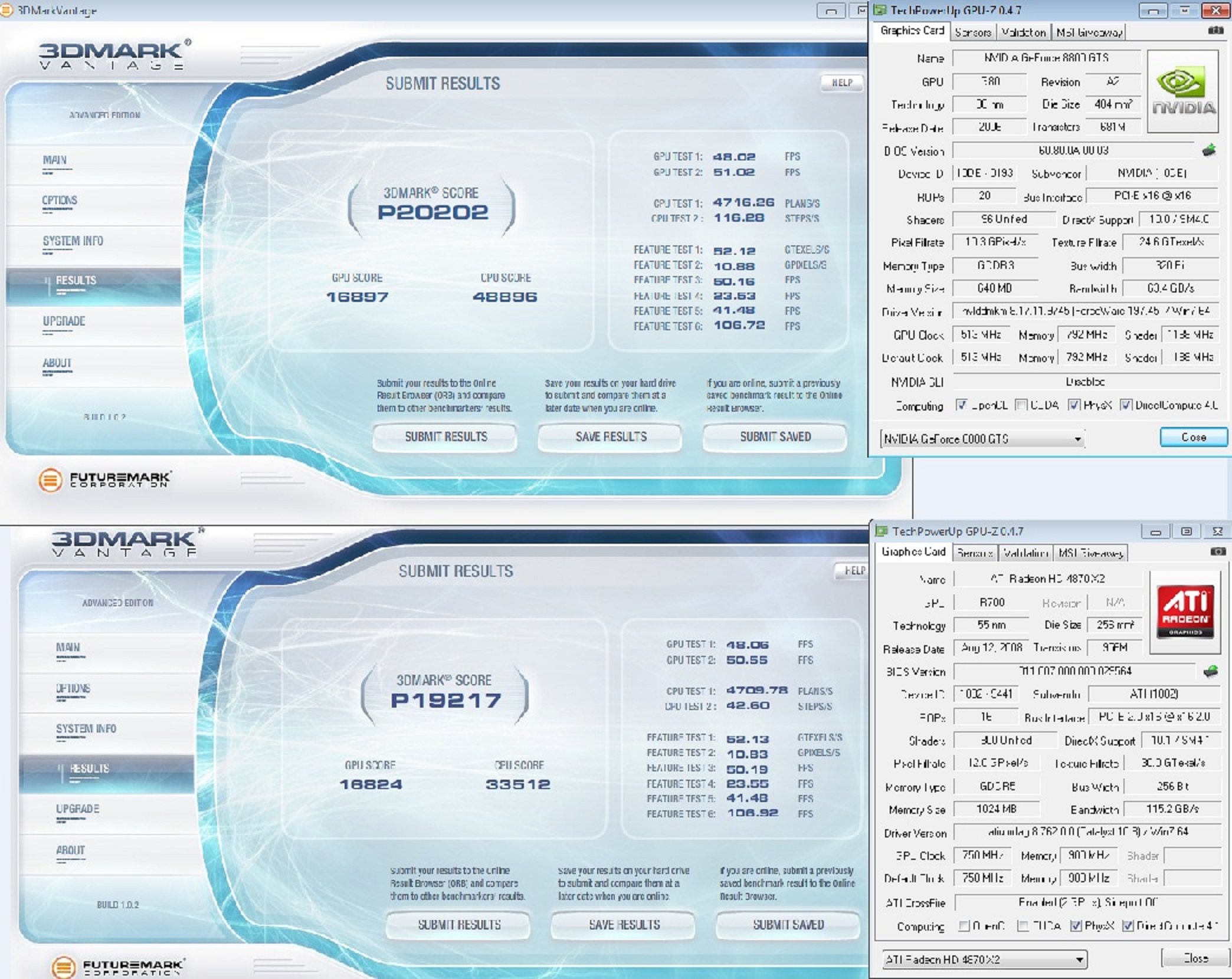Click Futuremark orange logo in top 3DMark window
This screenshot has width=1232, height=979.
point(50,479)
